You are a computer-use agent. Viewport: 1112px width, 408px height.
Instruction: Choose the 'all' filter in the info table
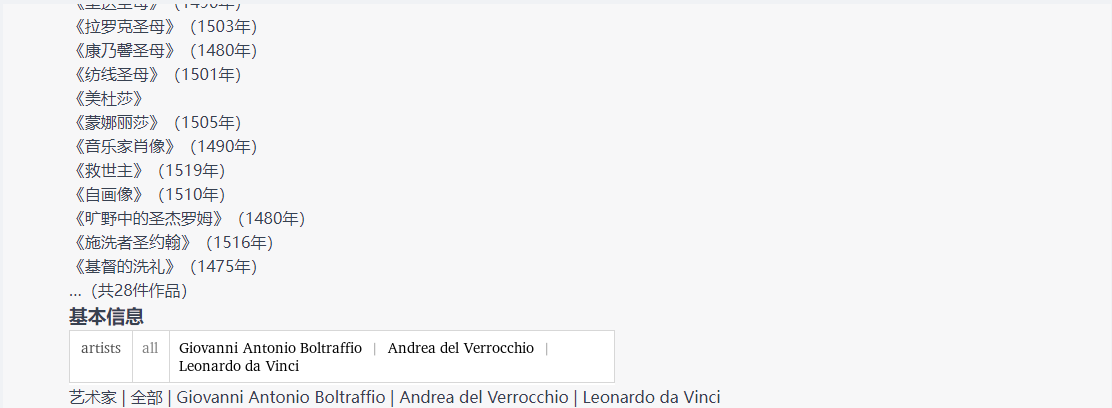point(150,348)
